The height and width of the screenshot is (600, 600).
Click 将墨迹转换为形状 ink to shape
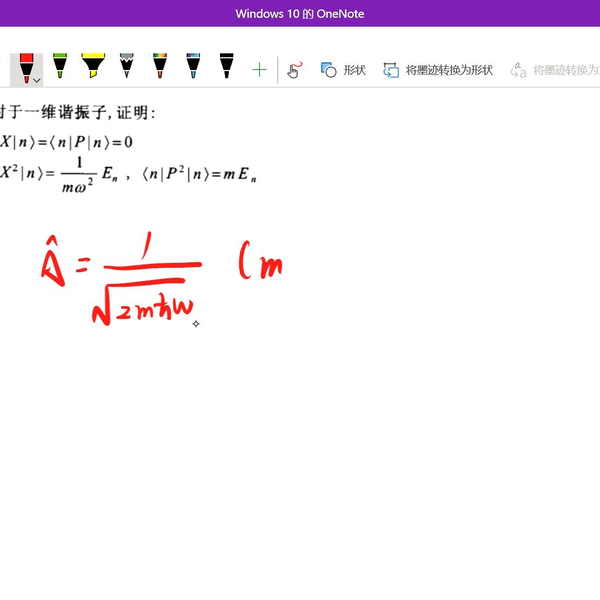tap(438, 70)
